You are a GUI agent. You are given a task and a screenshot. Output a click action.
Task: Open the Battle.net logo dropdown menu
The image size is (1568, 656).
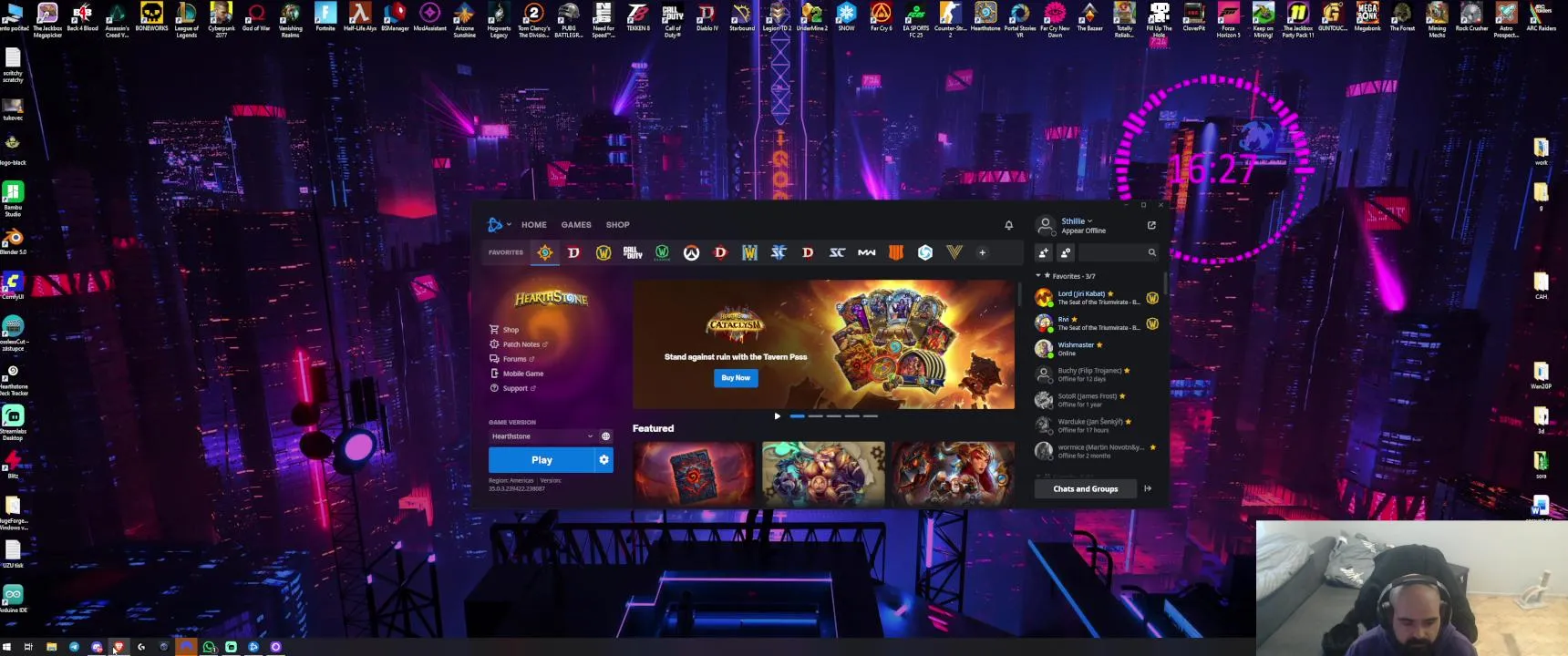(x=500, y=224)
